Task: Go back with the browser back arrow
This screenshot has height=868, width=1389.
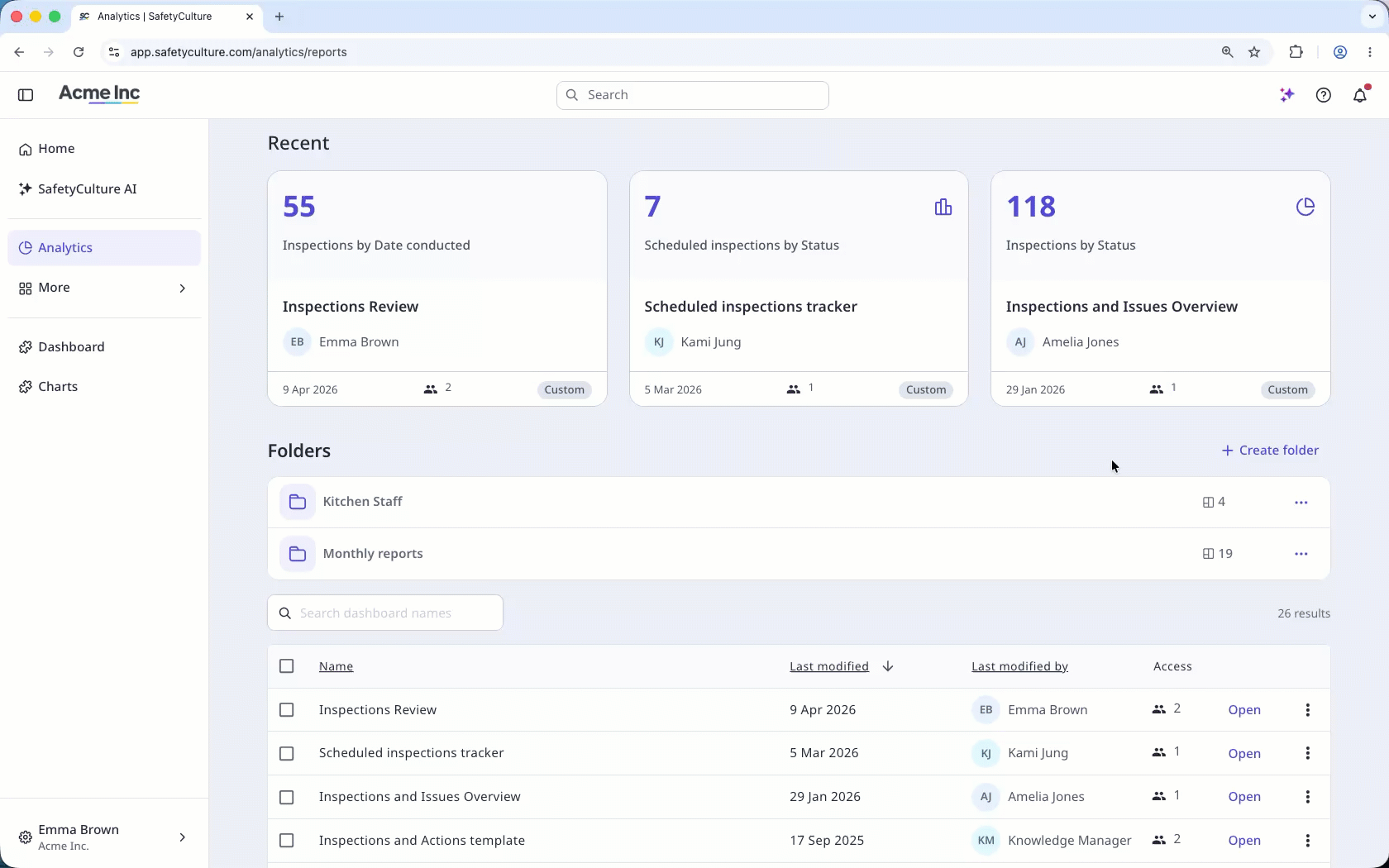Action: 19,52
